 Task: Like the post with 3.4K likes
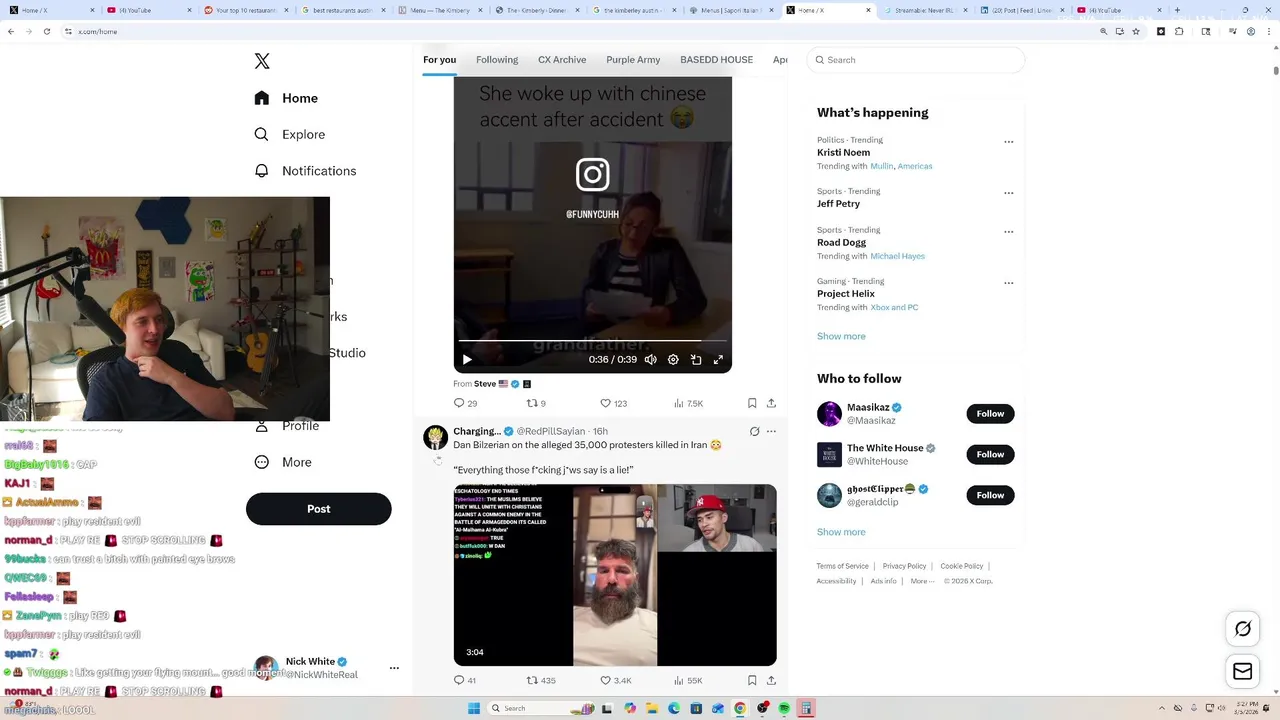tap(615, 680)
